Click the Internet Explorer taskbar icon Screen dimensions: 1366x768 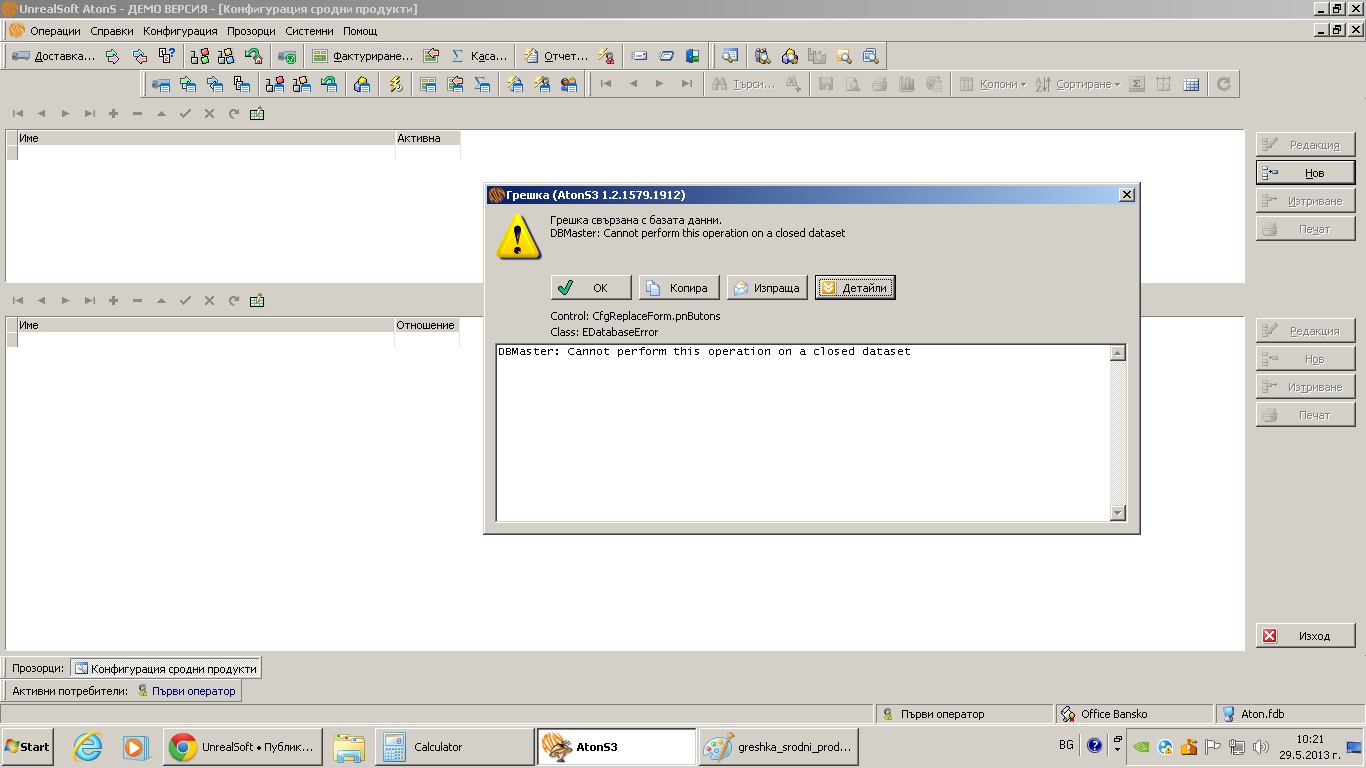pos(88,747)
